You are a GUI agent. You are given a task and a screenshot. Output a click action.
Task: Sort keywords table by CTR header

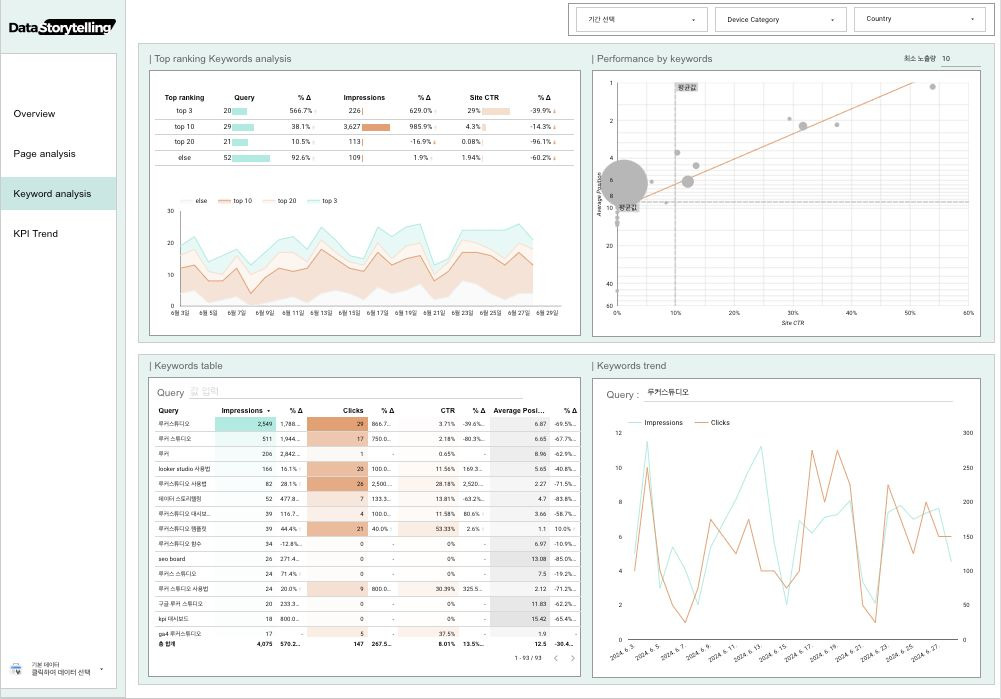(x=448, y=410)
